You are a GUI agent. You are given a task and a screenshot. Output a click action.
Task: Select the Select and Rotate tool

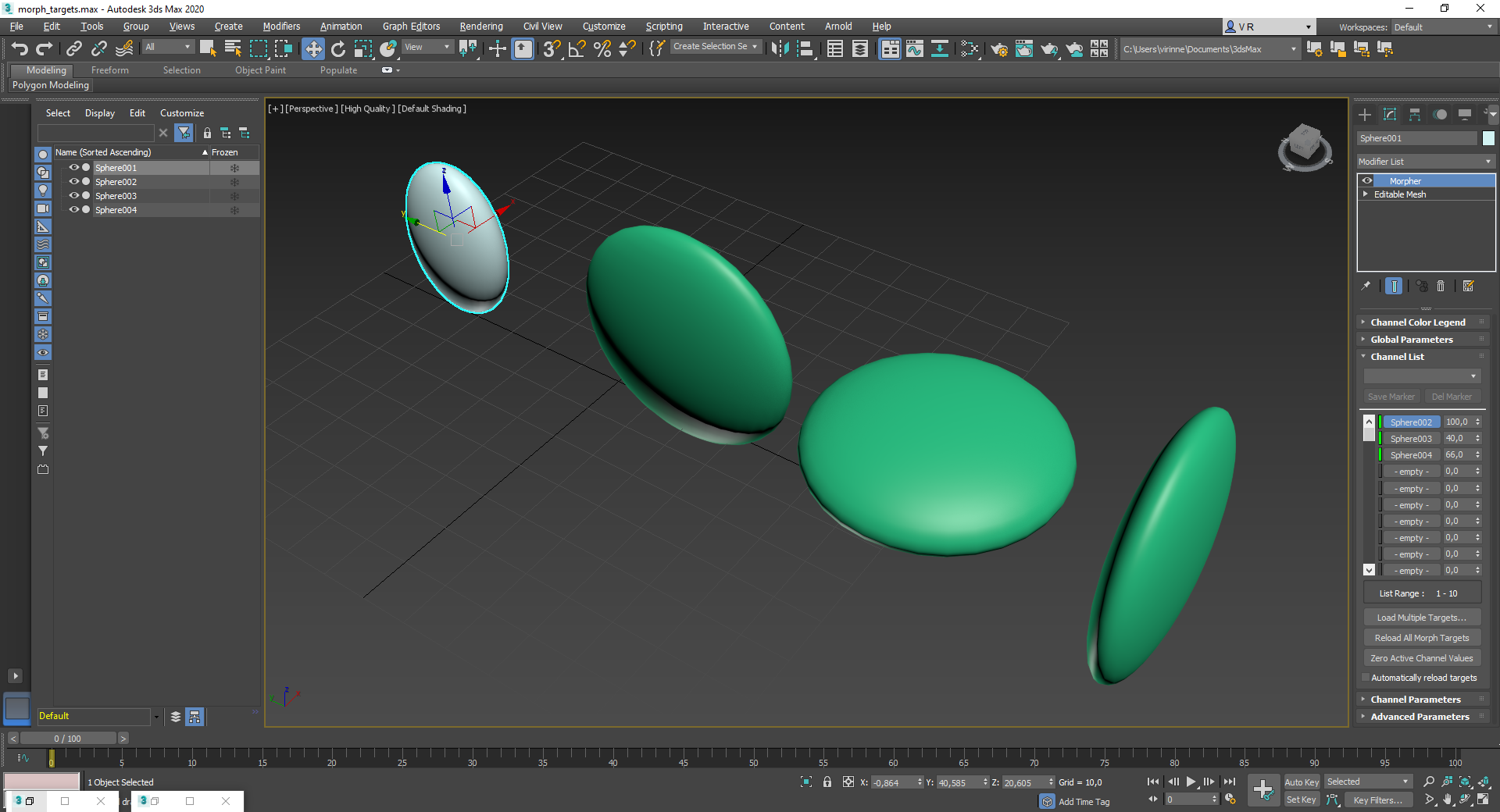(337, 48)
